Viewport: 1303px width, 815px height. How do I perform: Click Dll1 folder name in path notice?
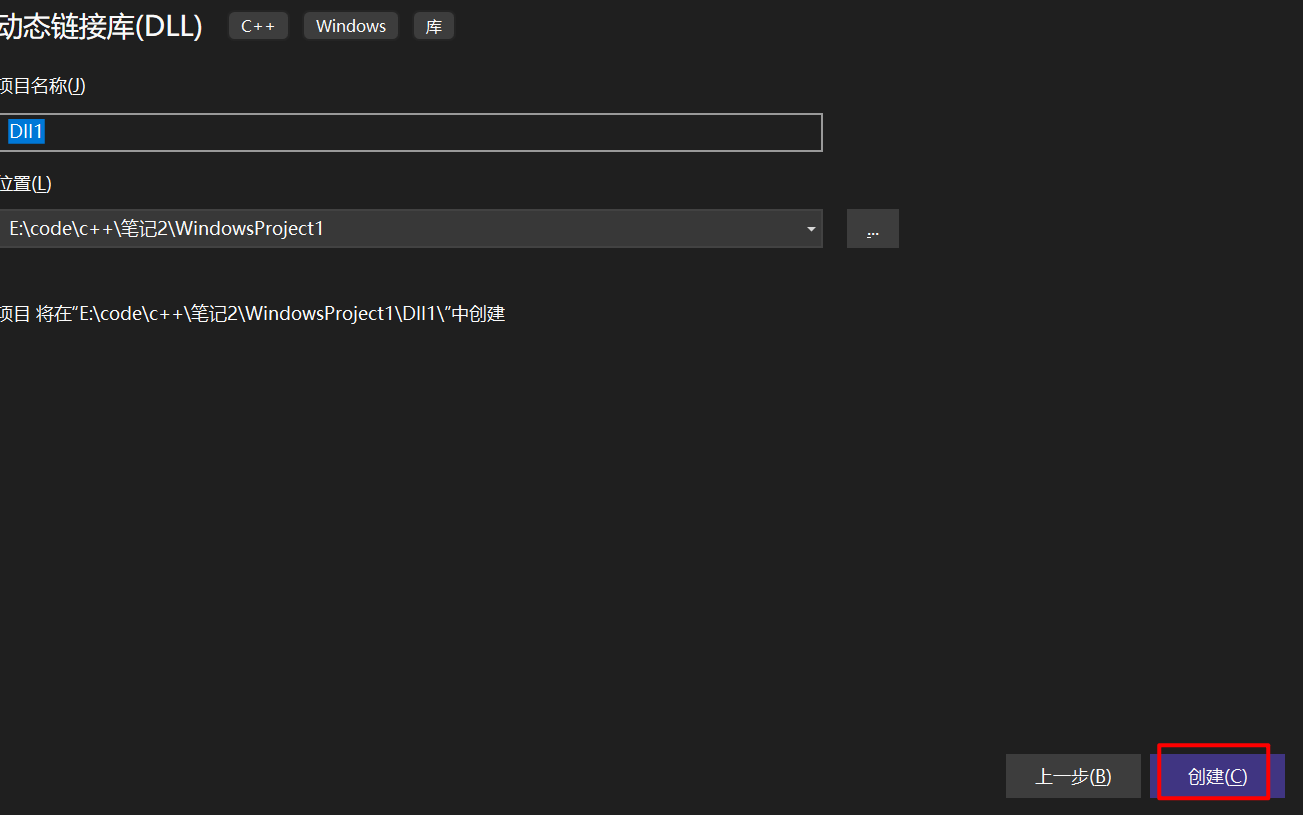click(416, 314)
